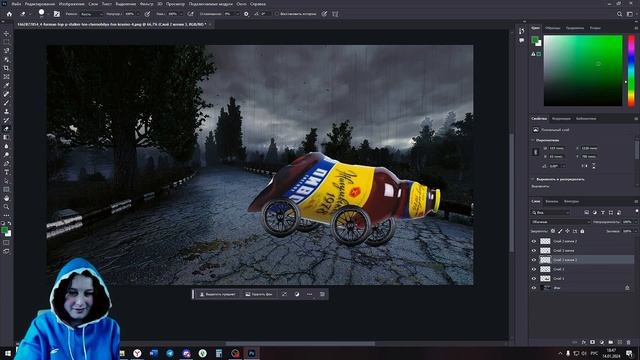
Task: Select the Brush tool in left toolbar
Action: pos(7,103)
